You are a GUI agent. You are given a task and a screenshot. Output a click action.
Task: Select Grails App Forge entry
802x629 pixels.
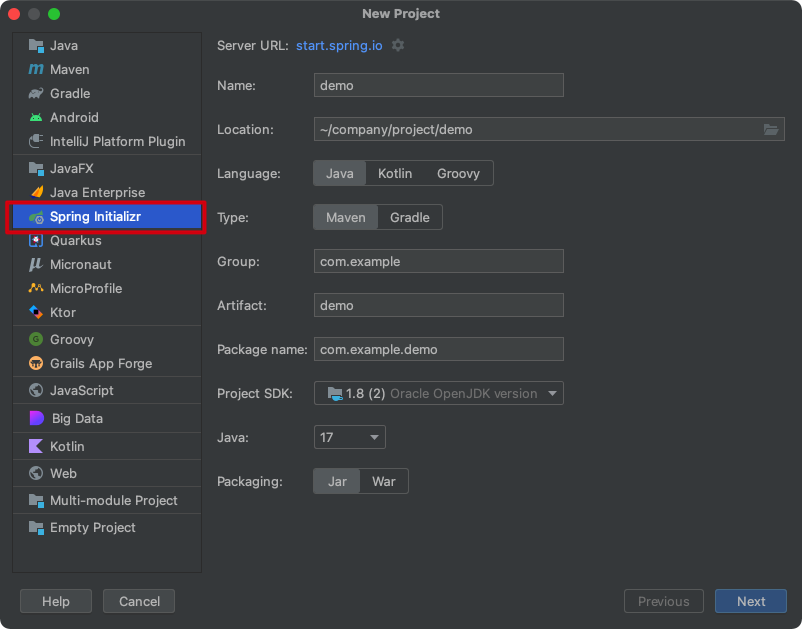pos(107,363)
